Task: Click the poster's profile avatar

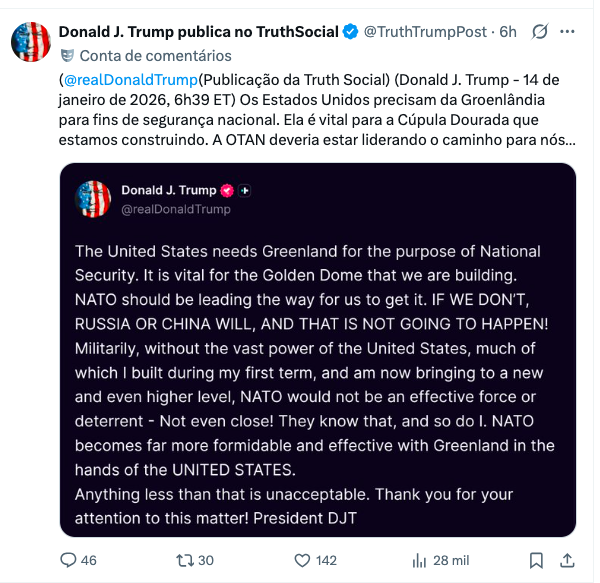Action: 32,42
